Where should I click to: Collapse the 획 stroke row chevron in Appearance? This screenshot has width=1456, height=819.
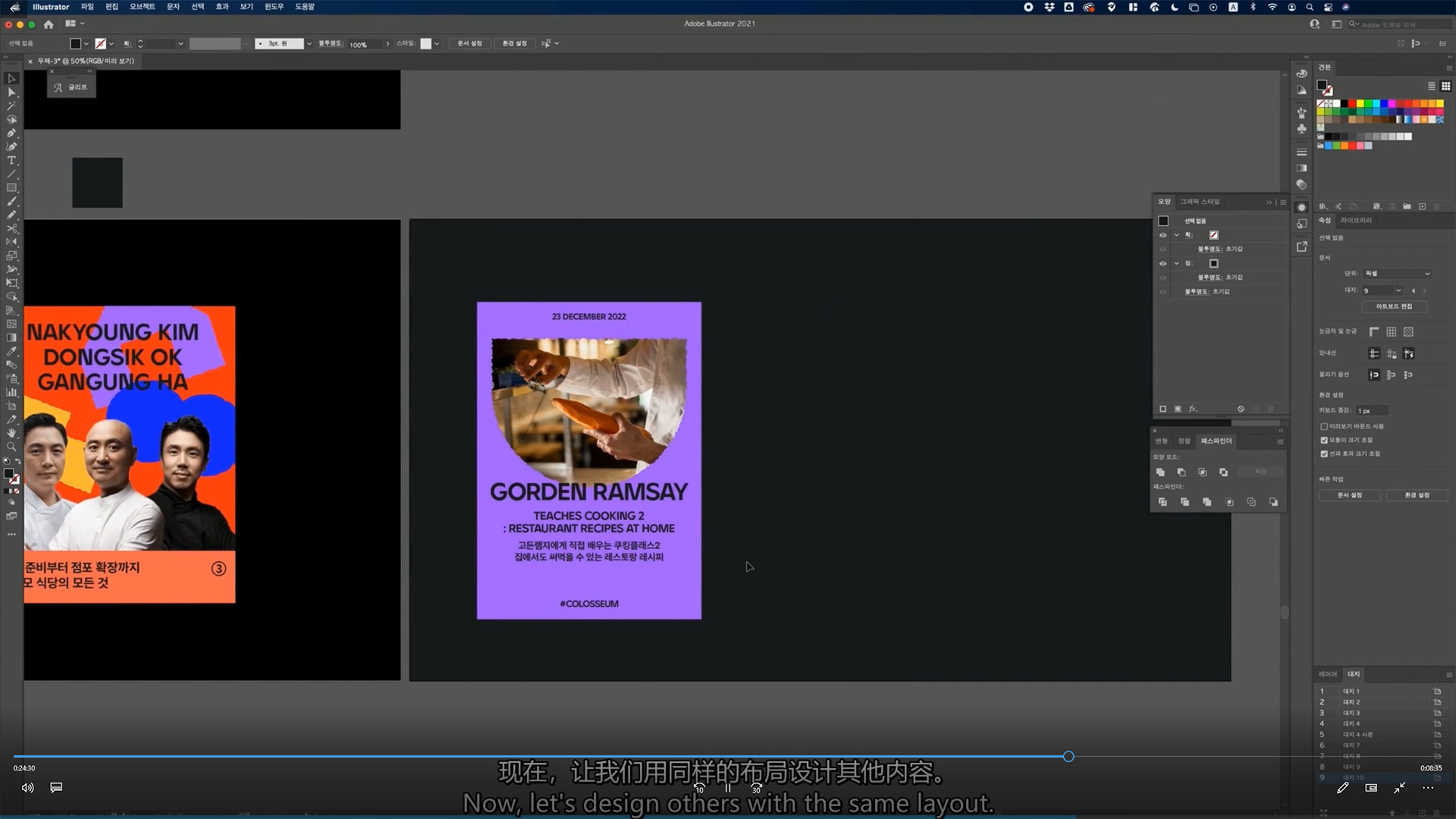(1177, 235)
